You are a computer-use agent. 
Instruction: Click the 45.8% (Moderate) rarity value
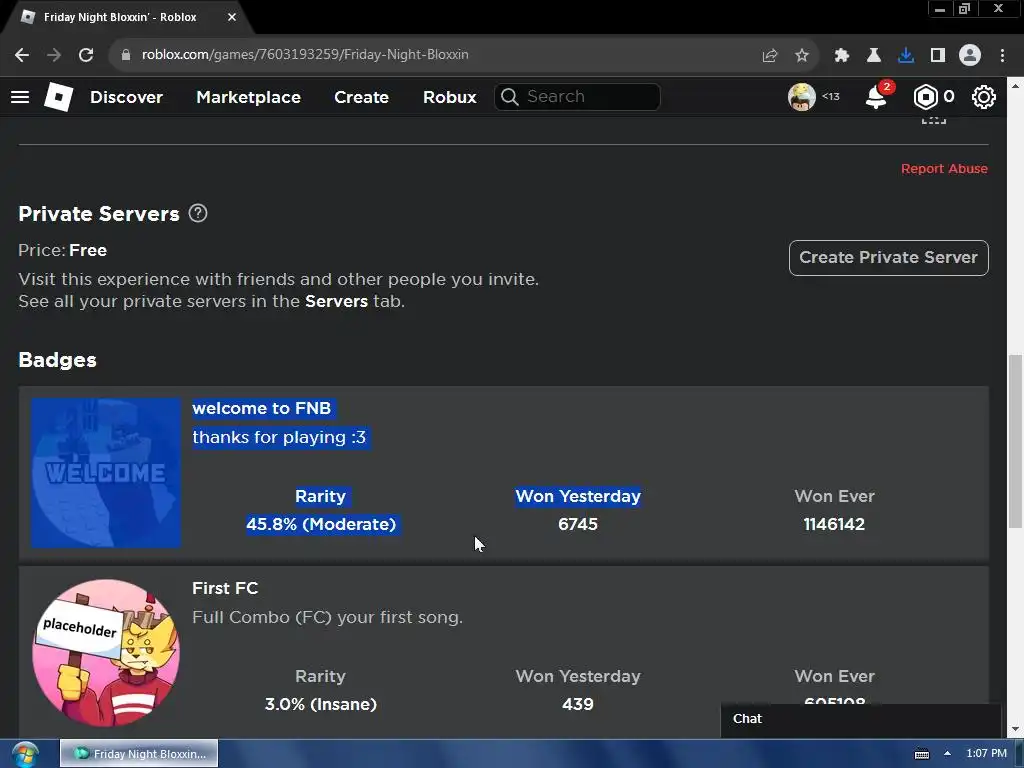(321, 524)
